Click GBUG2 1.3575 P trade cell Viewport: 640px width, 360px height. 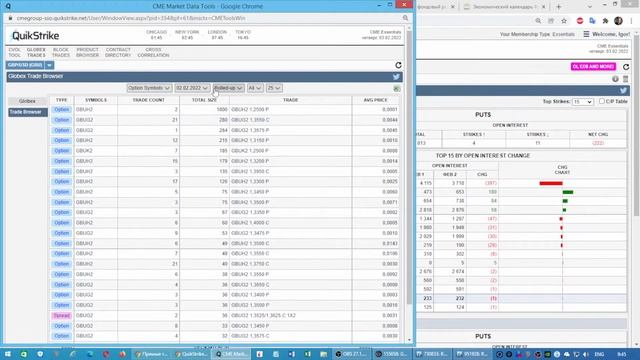pos(291,130)
